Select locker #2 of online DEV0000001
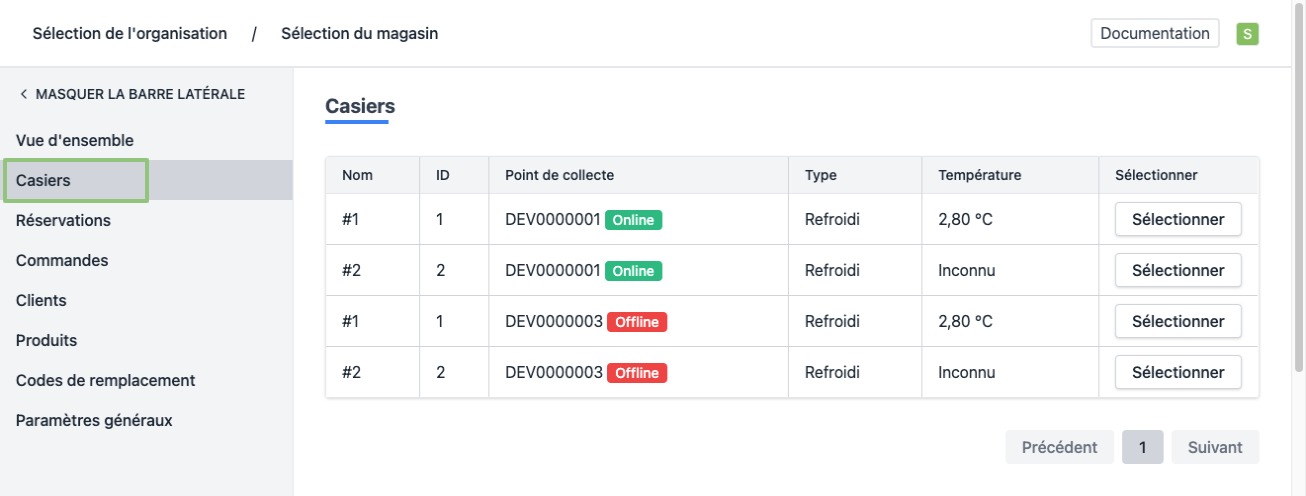Image resolution: width=1306 pixels, height=496 pixels. pos(1177,270)
